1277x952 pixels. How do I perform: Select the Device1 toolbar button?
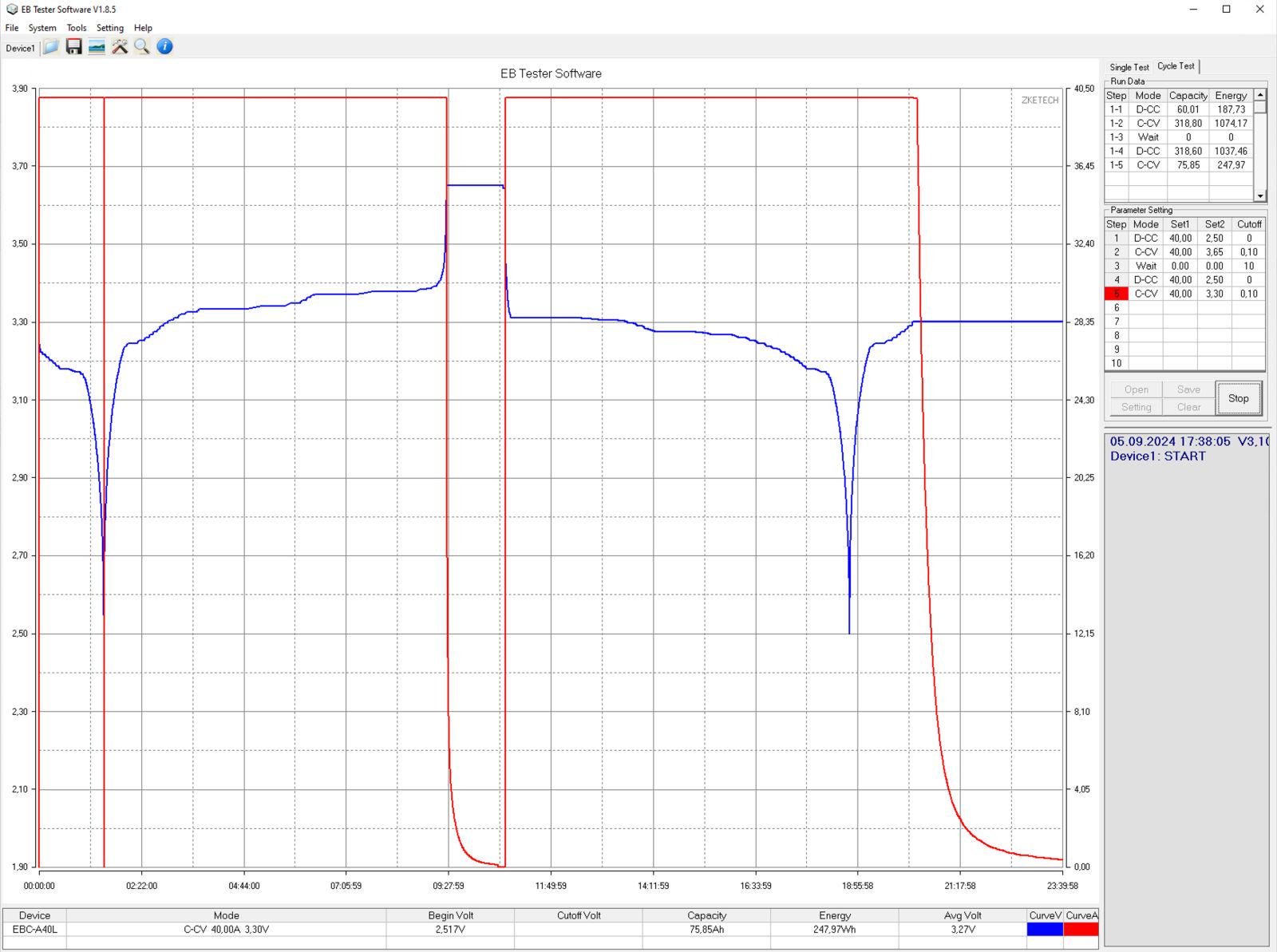coord(20,48)
